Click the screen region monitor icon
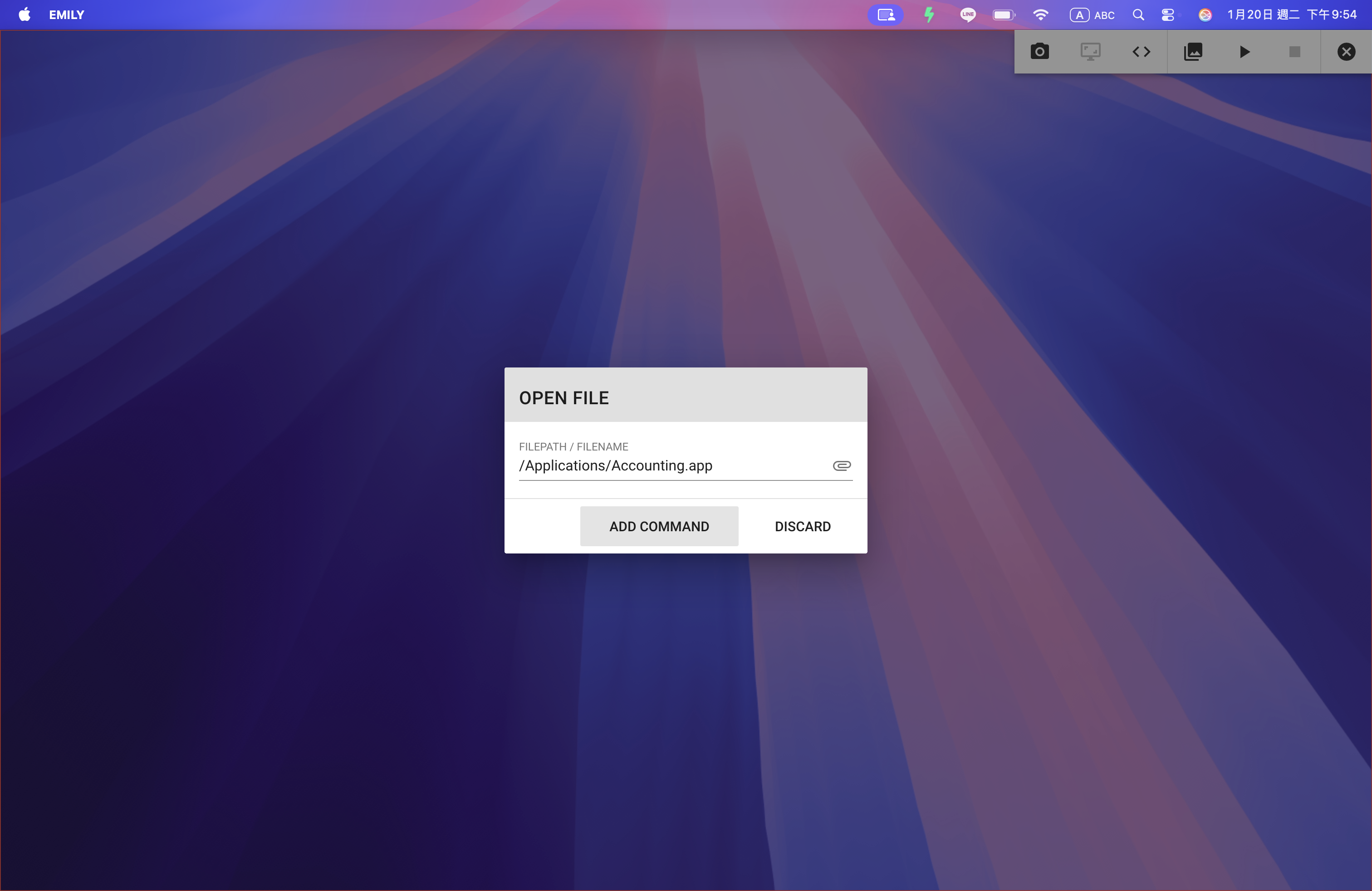This screenshot has height=891, width=1372. point(1090,52)
